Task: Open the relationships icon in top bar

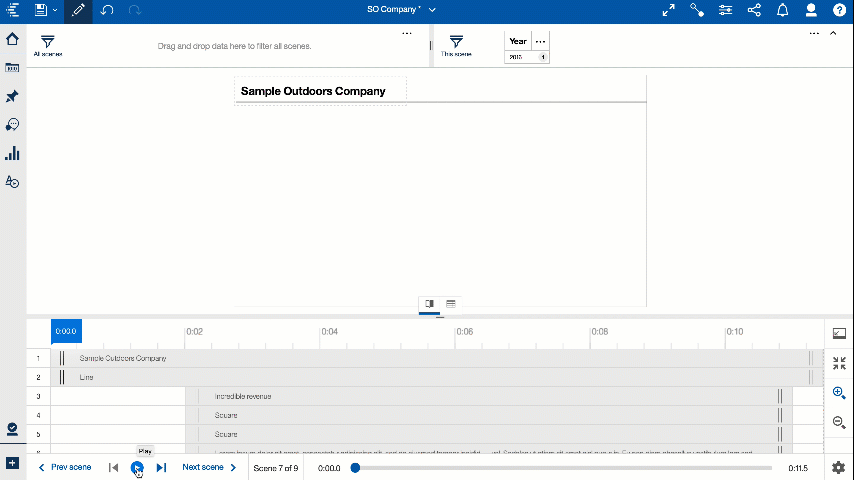Action: click(697, 10)
